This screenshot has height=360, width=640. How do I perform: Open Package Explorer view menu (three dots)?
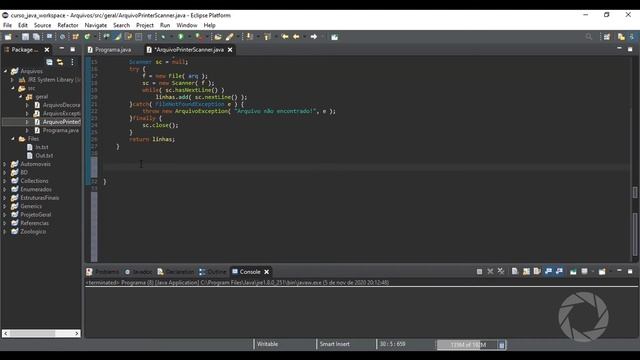[72, 62]
